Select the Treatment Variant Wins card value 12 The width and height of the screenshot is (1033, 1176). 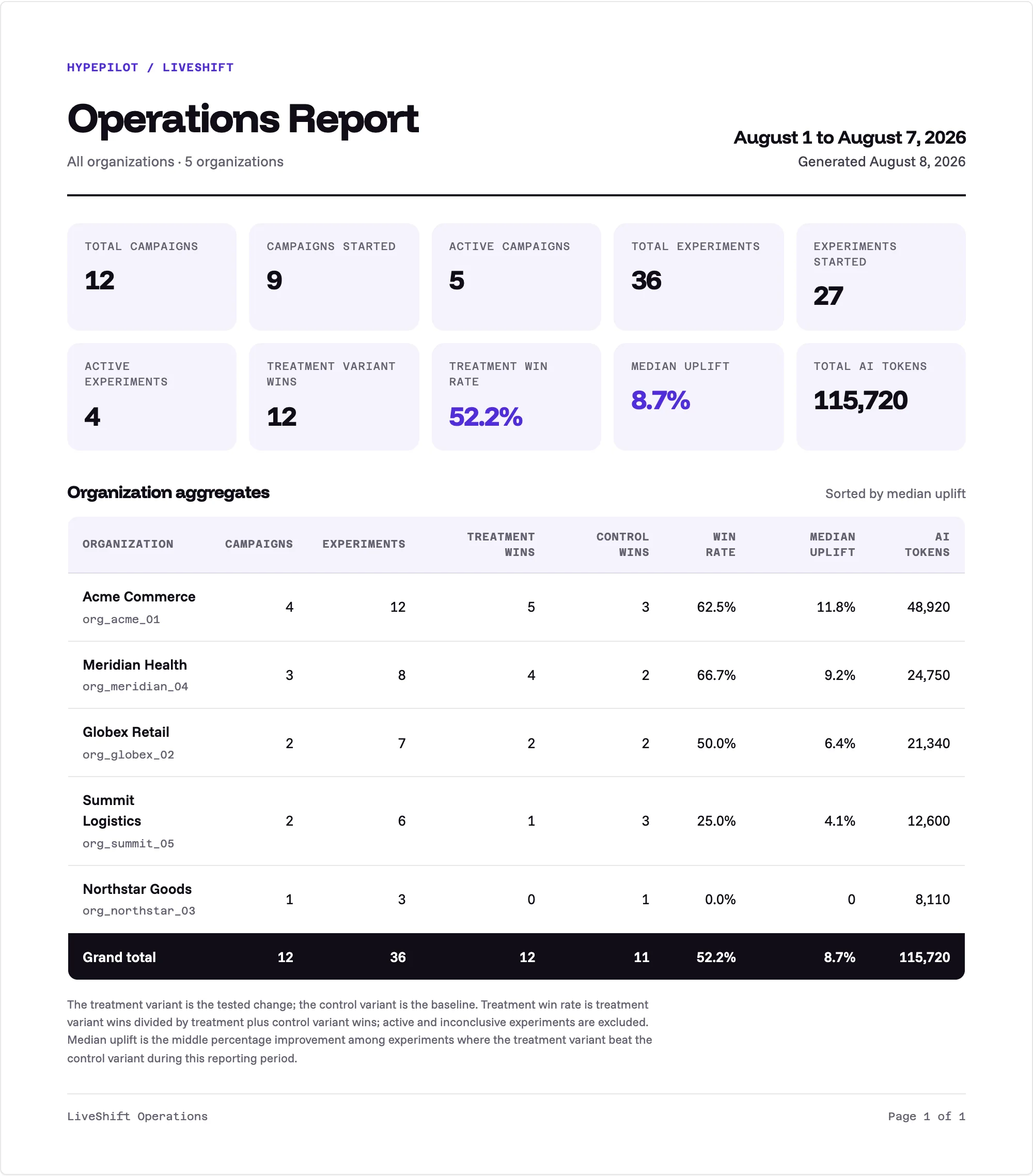[x=282, y=416]
